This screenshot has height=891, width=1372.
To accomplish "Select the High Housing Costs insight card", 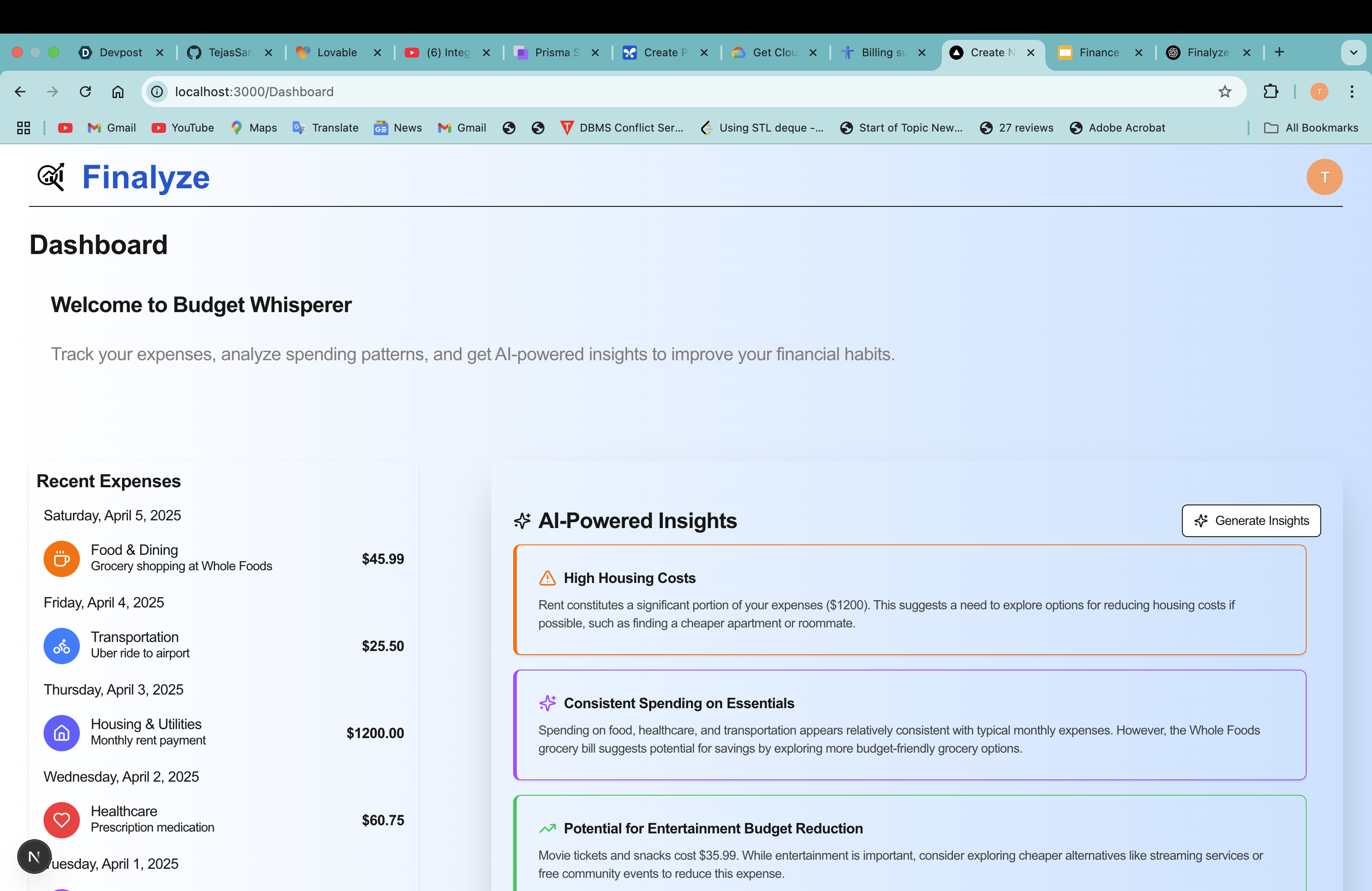I will (909, 599).
